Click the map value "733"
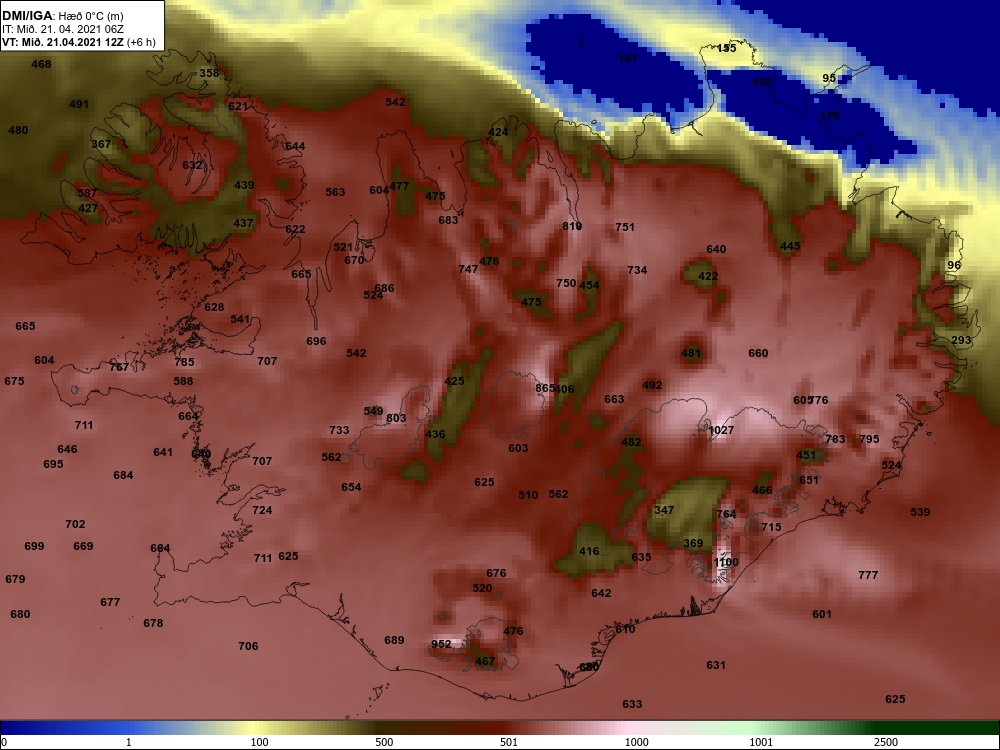The height and width of the screenshot is (750, 1000). click(339, 430)
